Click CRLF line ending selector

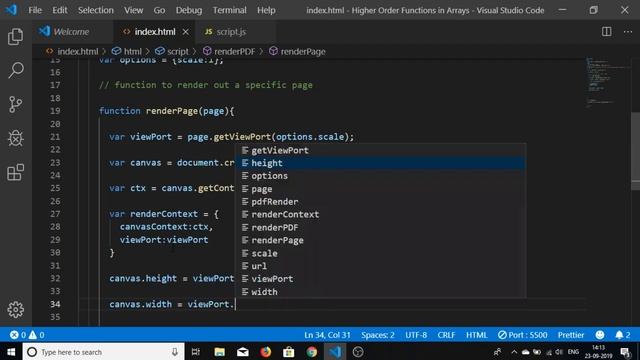446,335
